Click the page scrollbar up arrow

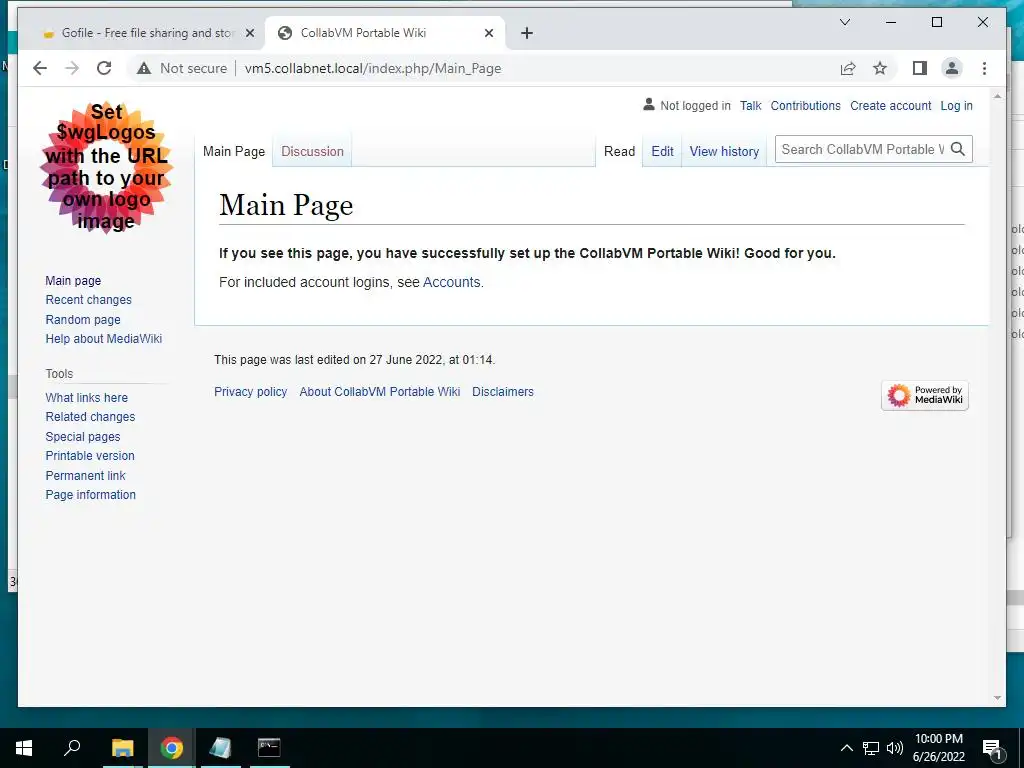[x=997, y=96]
